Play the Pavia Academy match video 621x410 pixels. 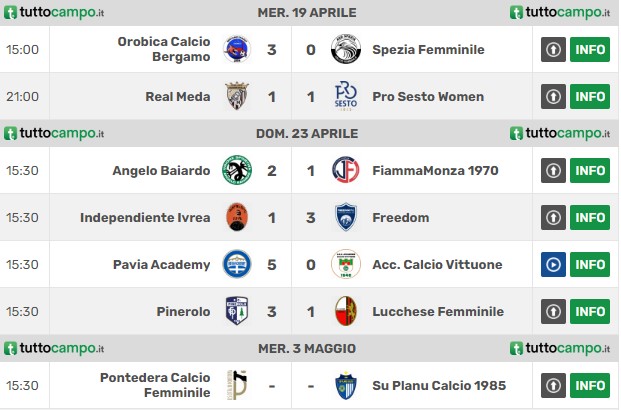click(x=553, y=264)
